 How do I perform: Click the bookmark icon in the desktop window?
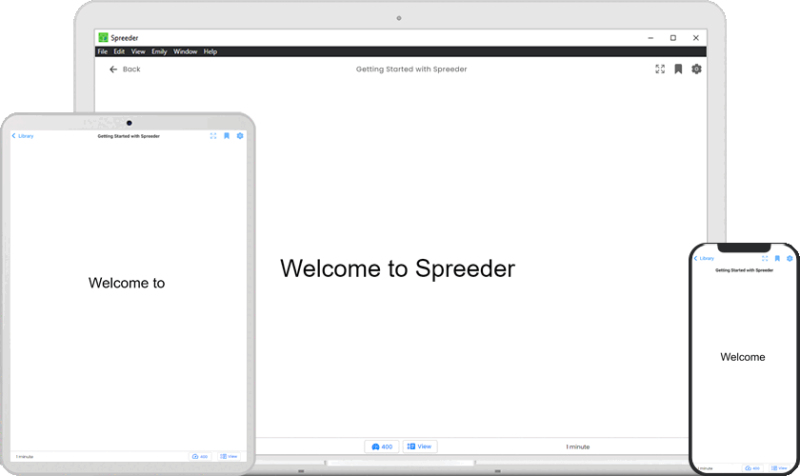point(678,69)
